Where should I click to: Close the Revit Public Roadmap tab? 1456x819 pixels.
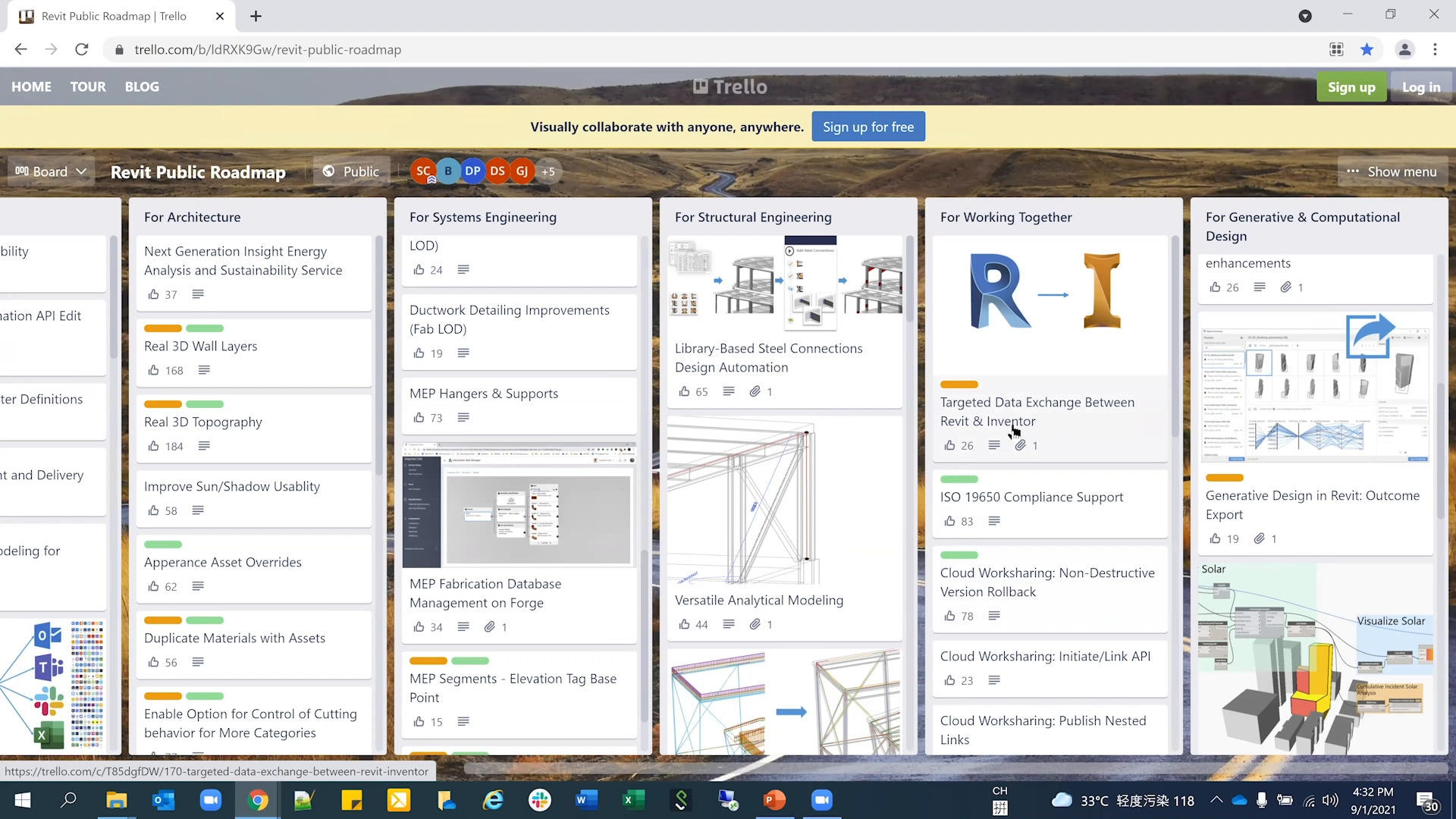point(220,16)
